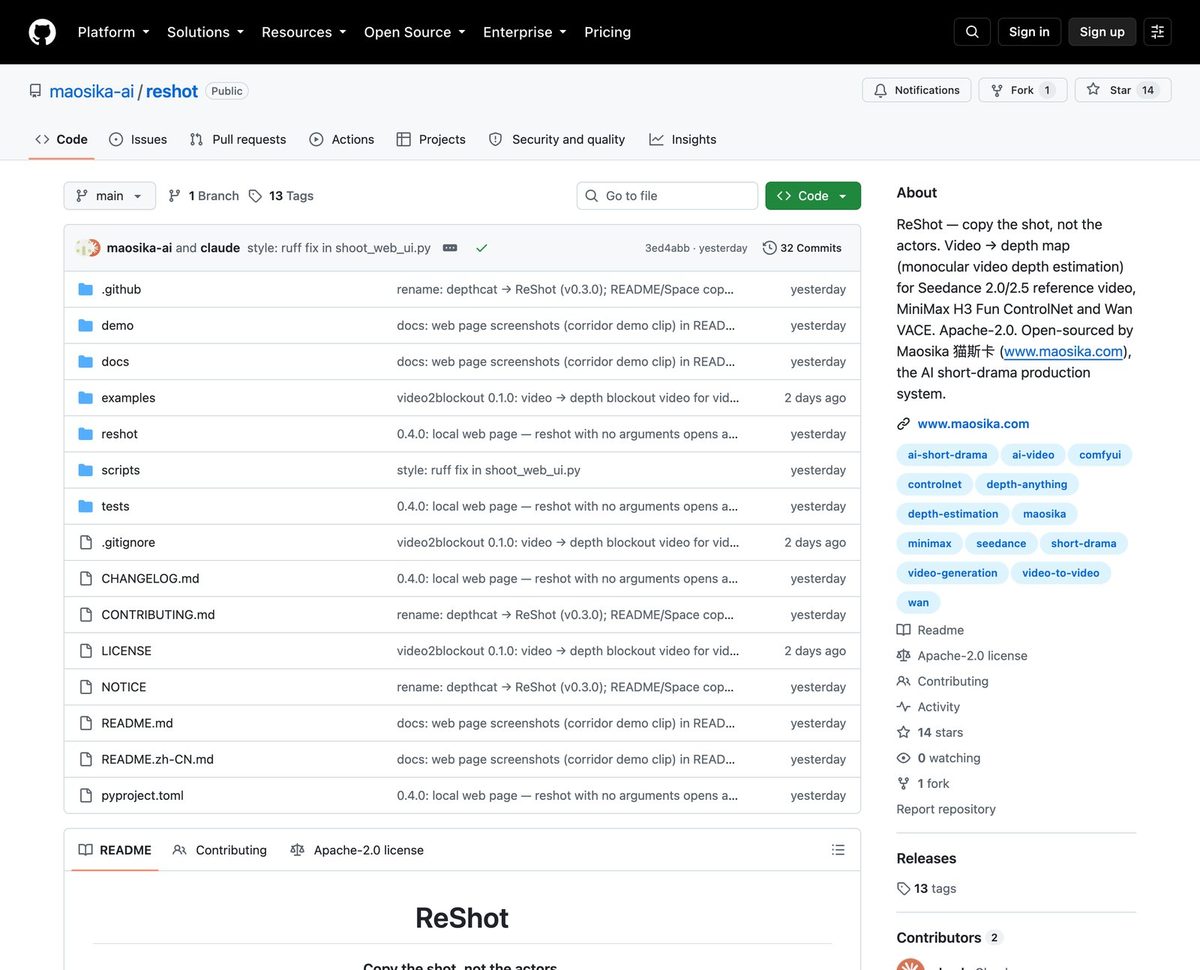The height and width of the screenshot is (970, 1200).
Task: Click the Report repository link
Action: (946, 809)
